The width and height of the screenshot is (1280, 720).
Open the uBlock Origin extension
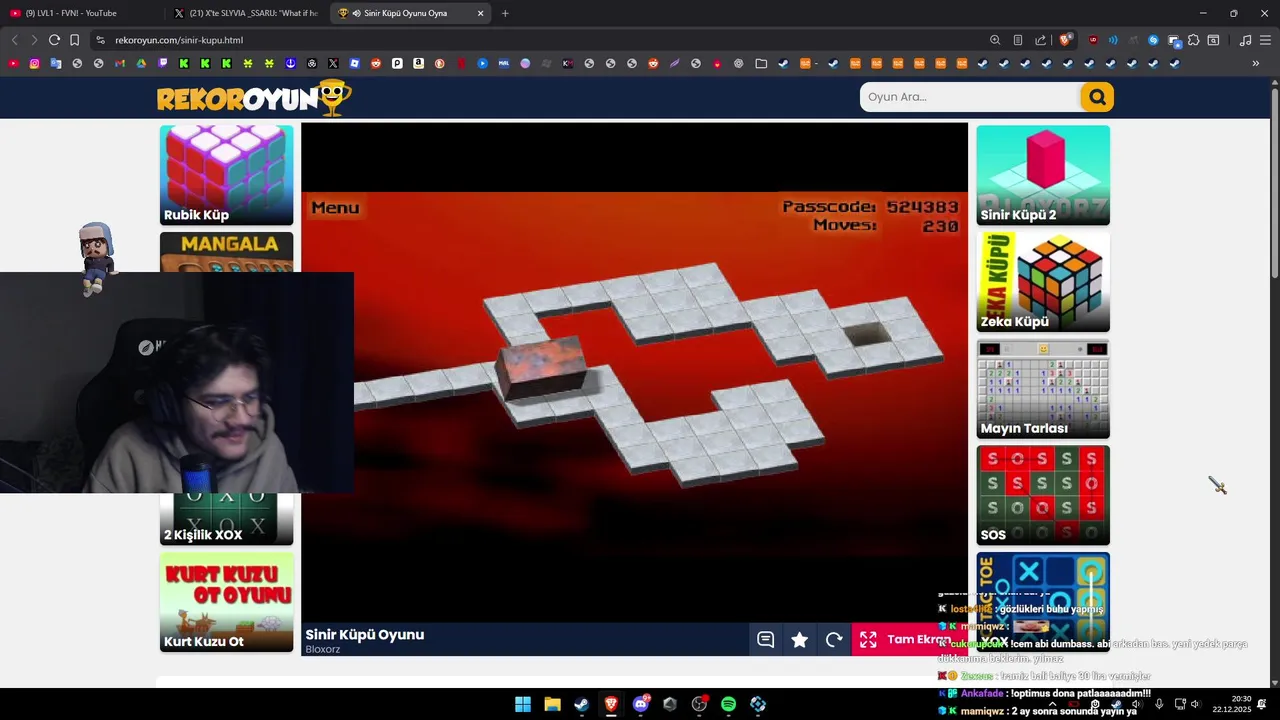pos(1093,40)
